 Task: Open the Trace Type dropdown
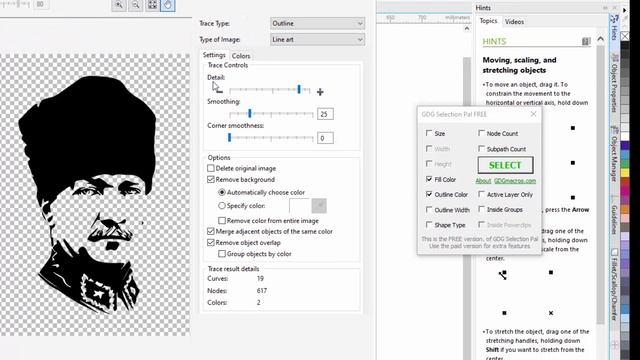coord(317,23)
